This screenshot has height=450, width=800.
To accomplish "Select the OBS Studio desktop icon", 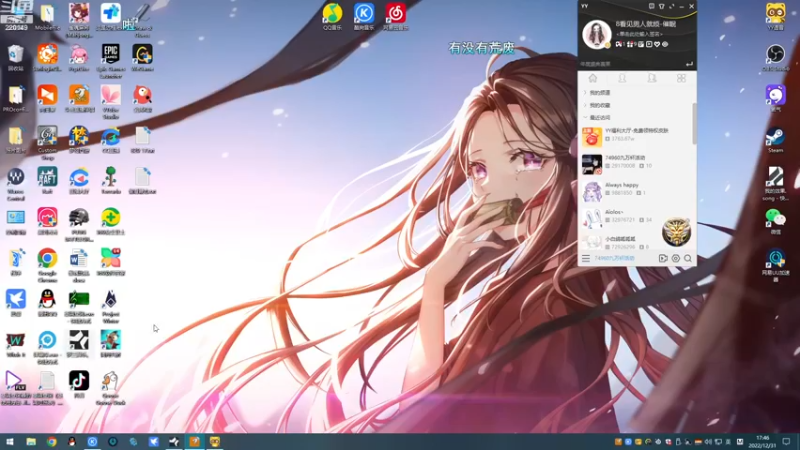I will pyautogui.click(x=775, y=57).
